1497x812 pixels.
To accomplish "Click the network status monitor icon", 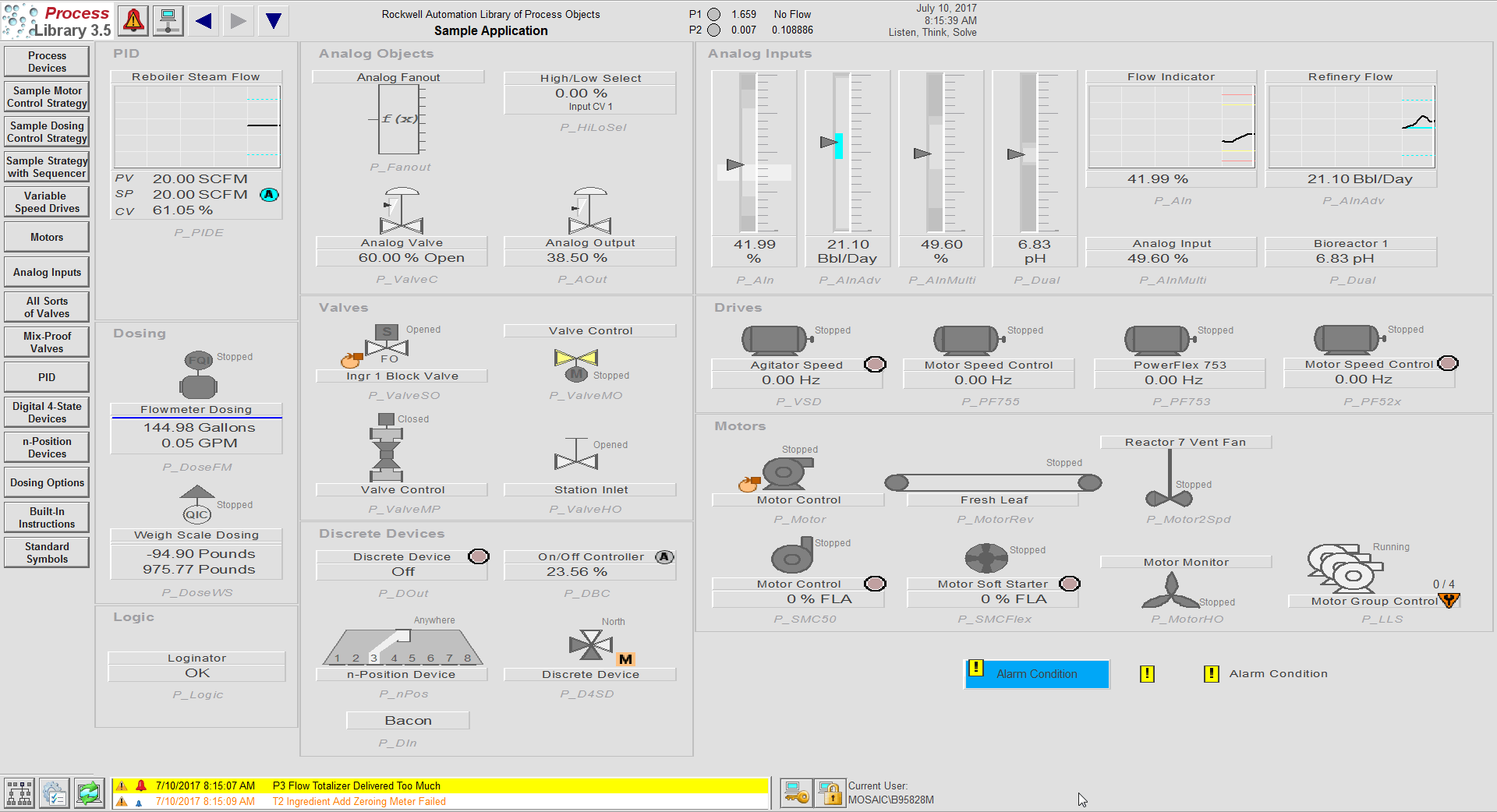I will (x=168, y=20).
